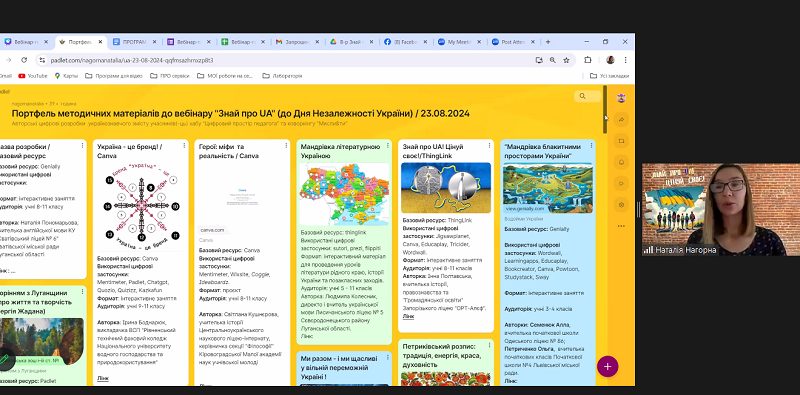Open the settings gear in Padlet sidebar

click(621, 205)
